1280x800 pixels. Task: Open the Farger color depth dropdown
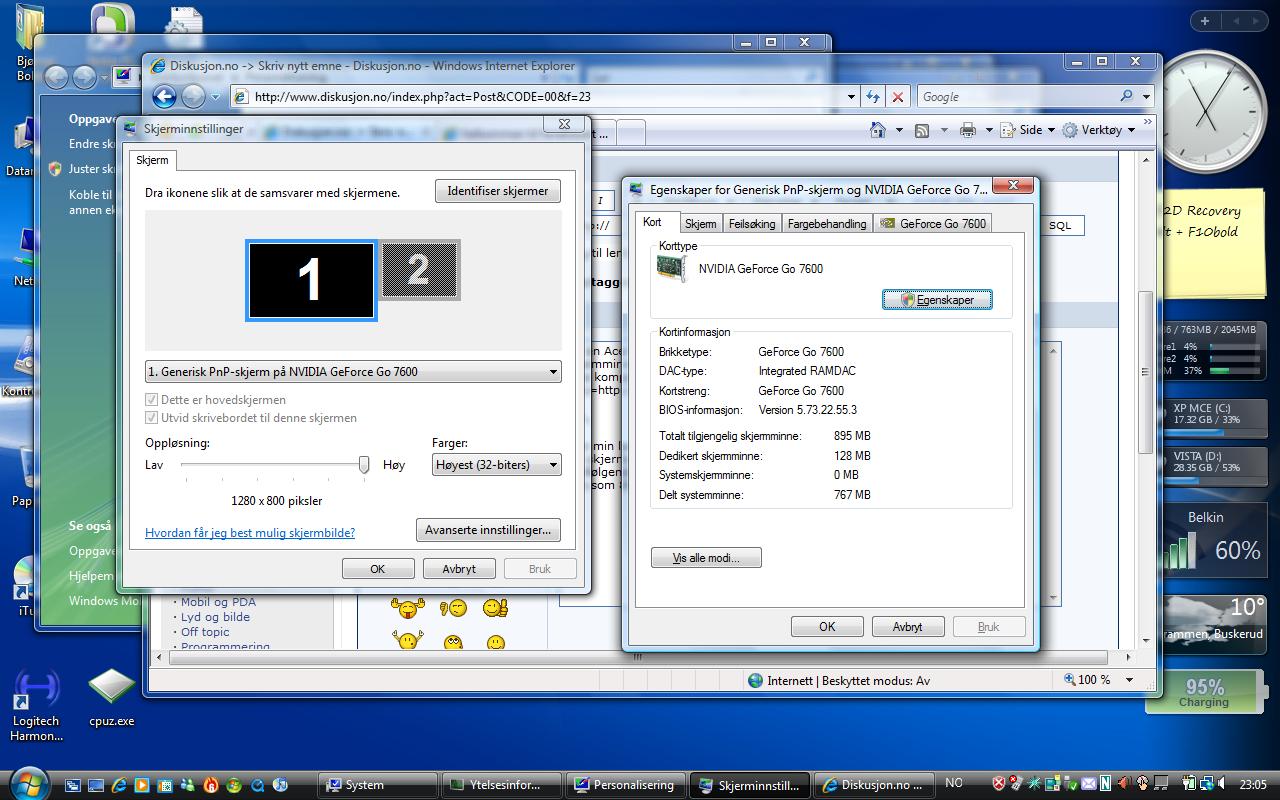click(x=496, y=464)
